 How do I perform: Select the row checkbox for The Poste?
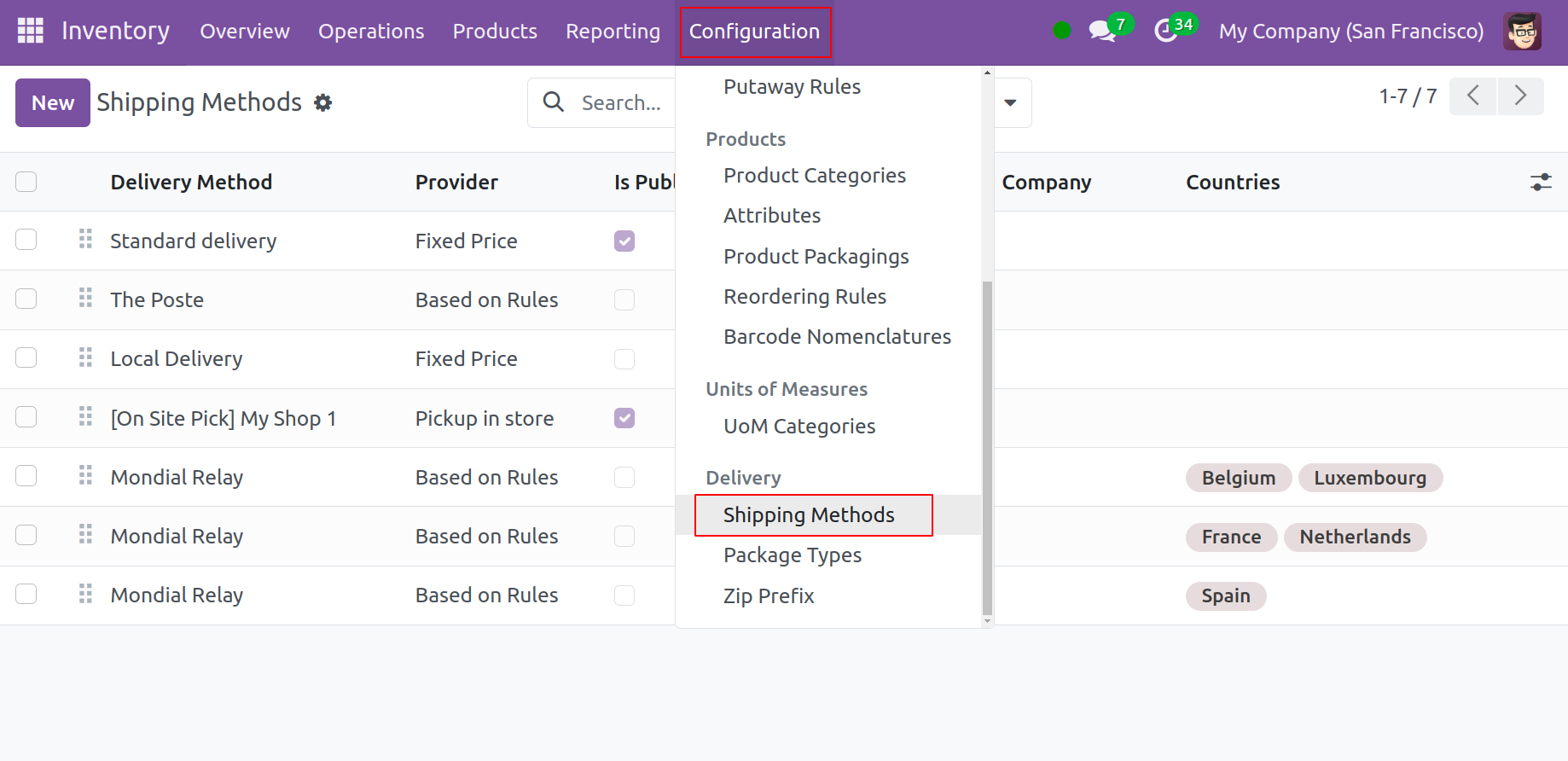(26, 299)
